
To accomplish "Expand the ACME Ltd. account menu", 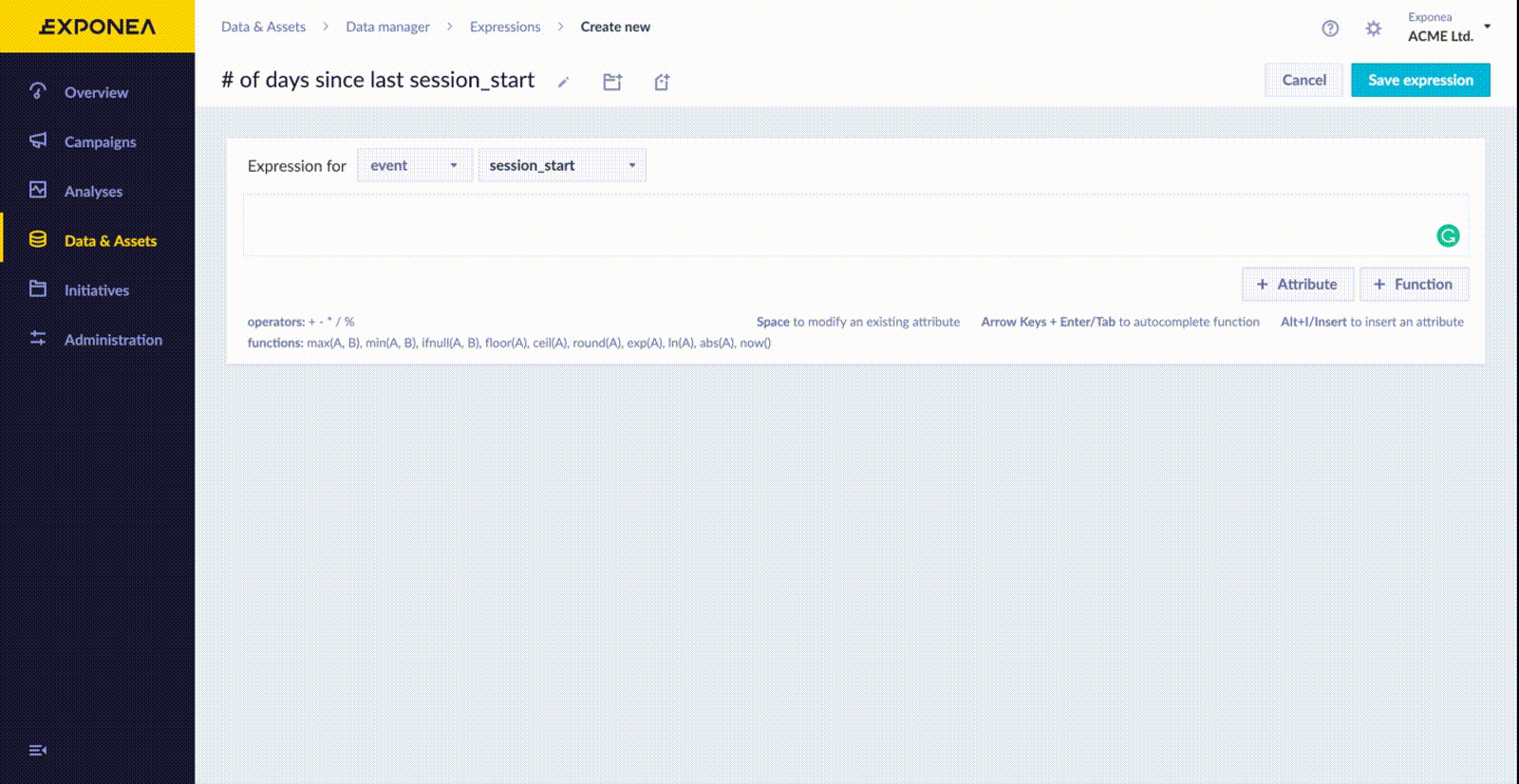I will [x=1449, y=28].
